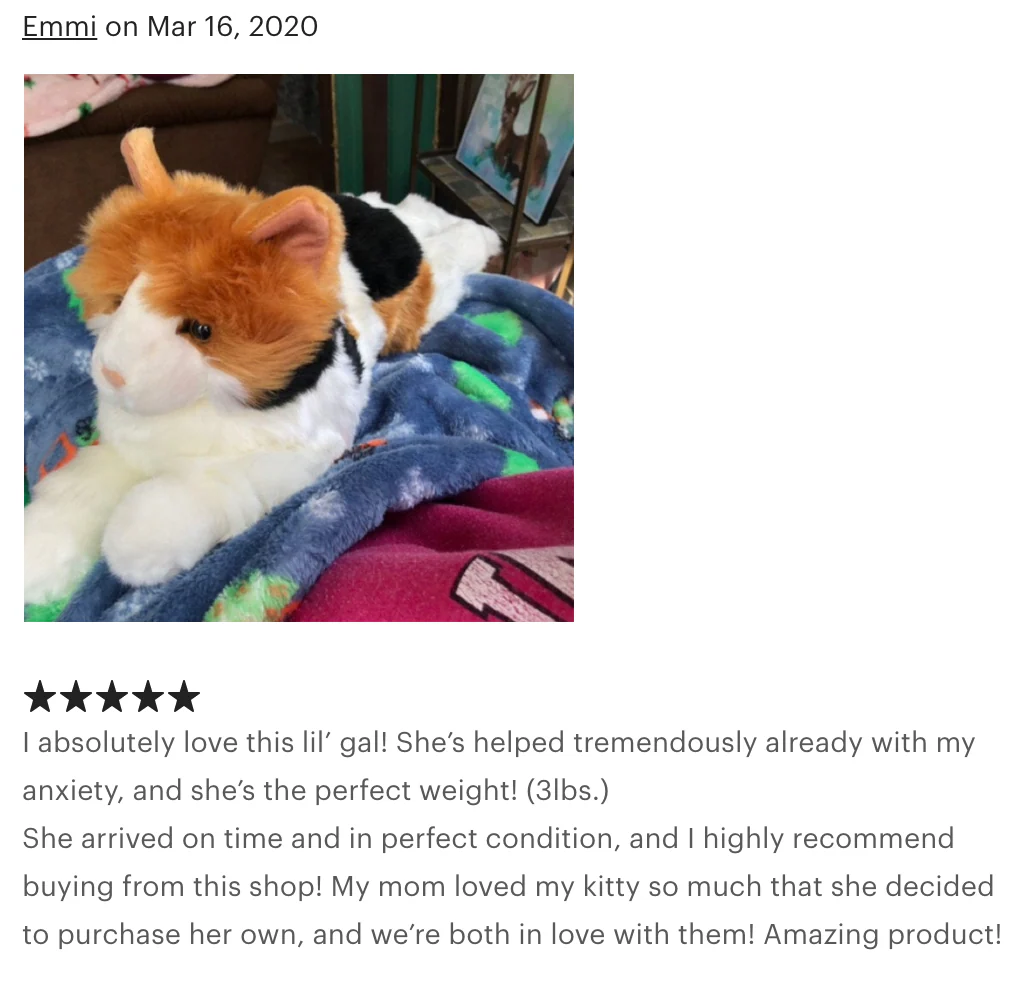Open the plush calico cat review photo
This screenshot has width=1028, height=982.
pyautogui.click(x=299, y=347)
